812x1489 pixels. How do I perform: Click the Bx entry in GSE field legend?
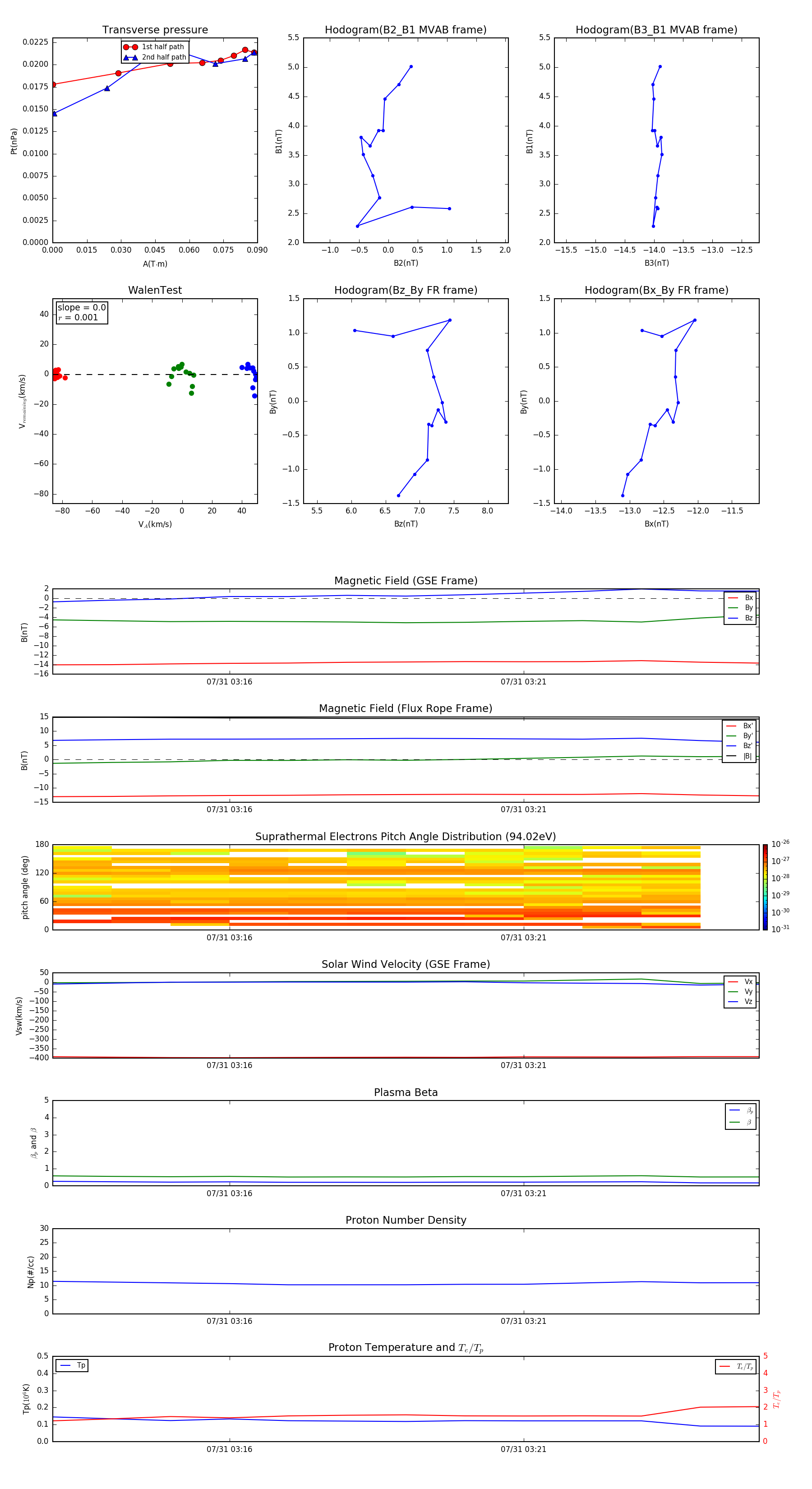[x=740, y=598]
